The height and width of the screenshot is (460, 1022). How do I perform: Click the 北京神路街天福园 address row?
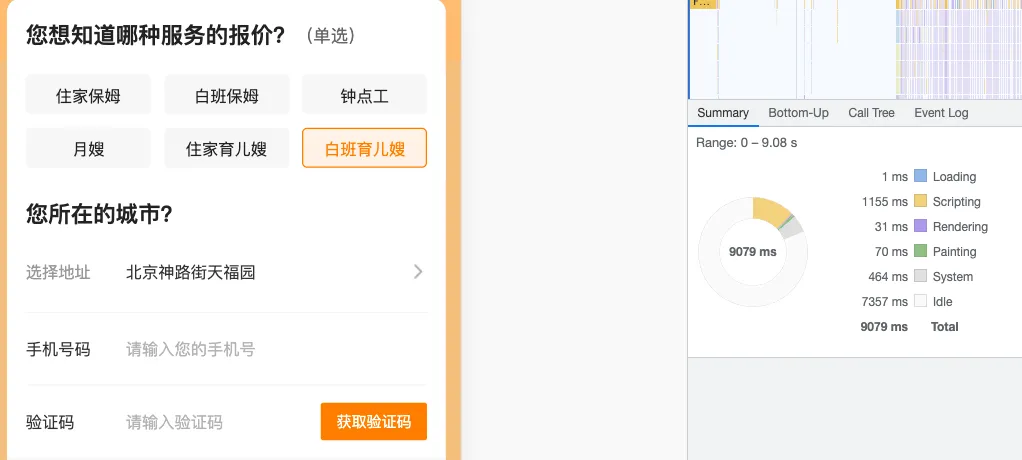227,272
